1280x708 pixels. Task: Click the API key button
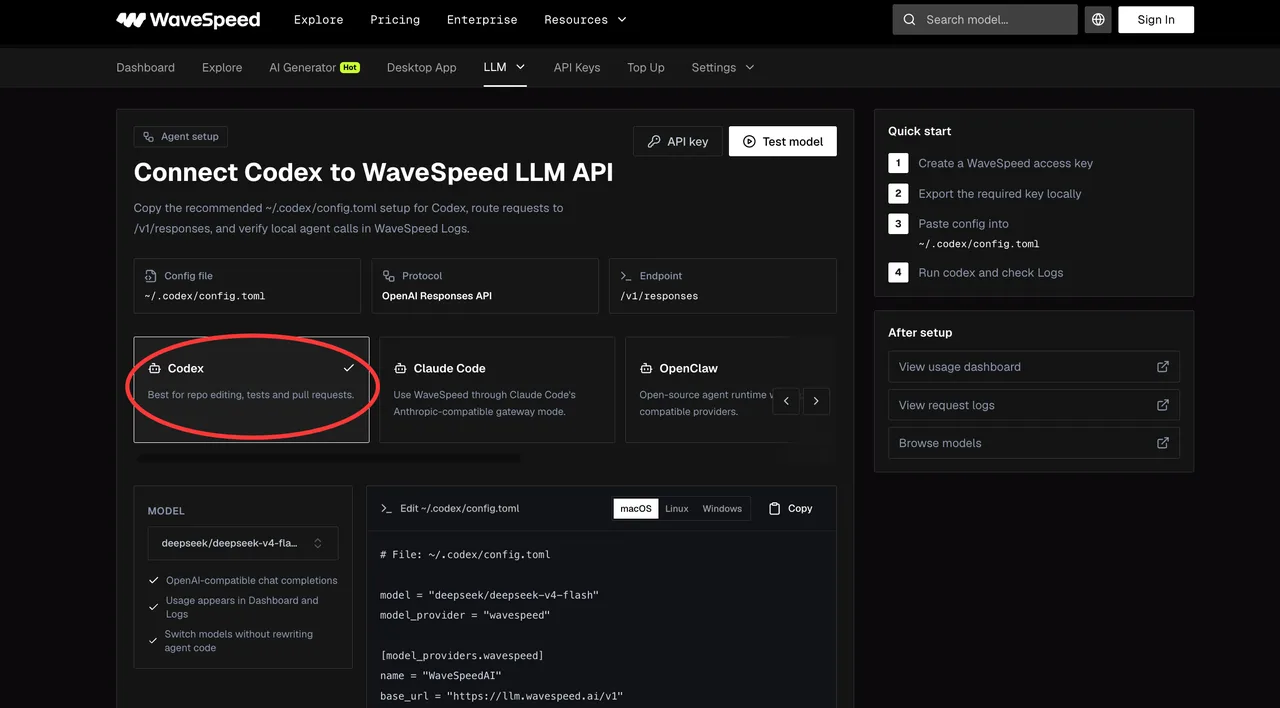[677, 141]
